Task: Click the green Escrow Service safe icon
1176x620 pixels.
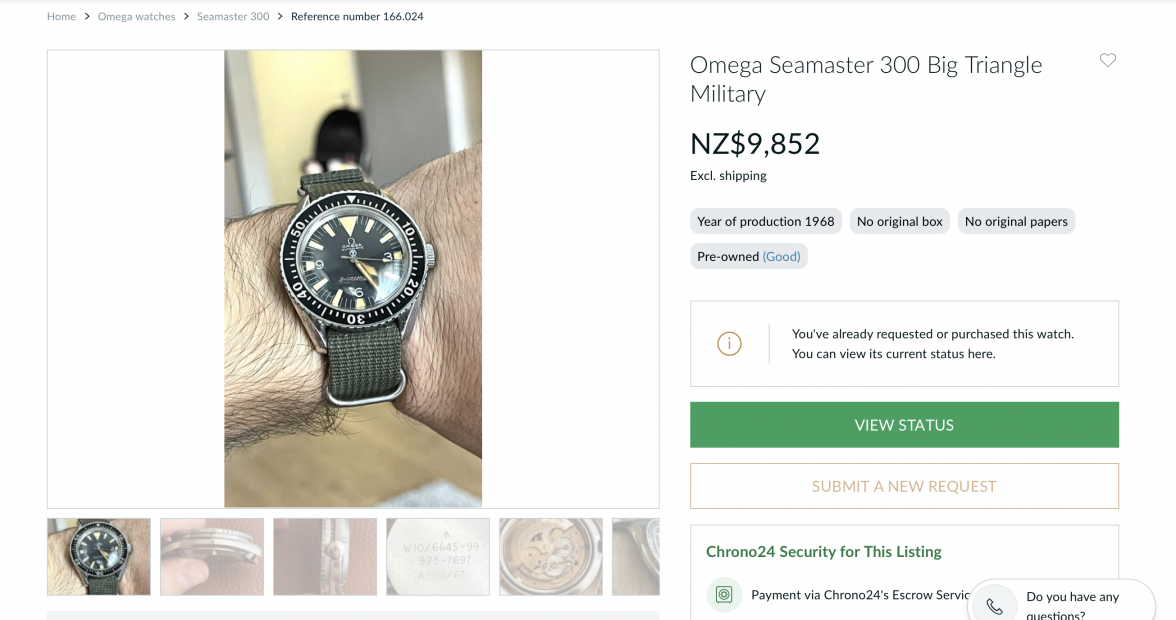Action: [x=722, y=594]
